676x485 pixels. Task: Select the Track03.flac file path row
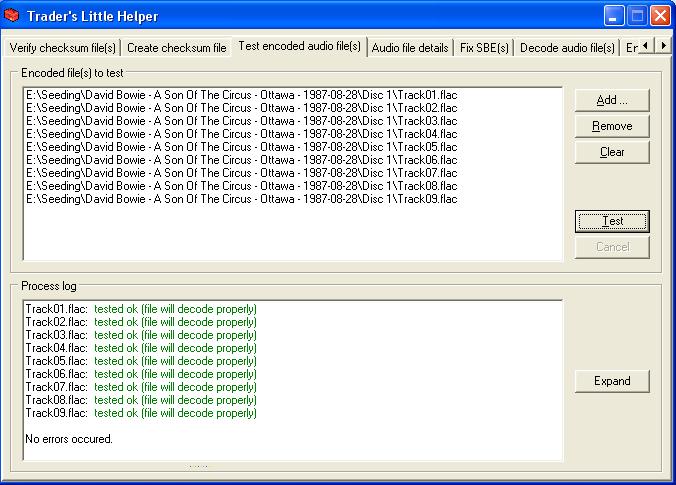coord(241,121)
